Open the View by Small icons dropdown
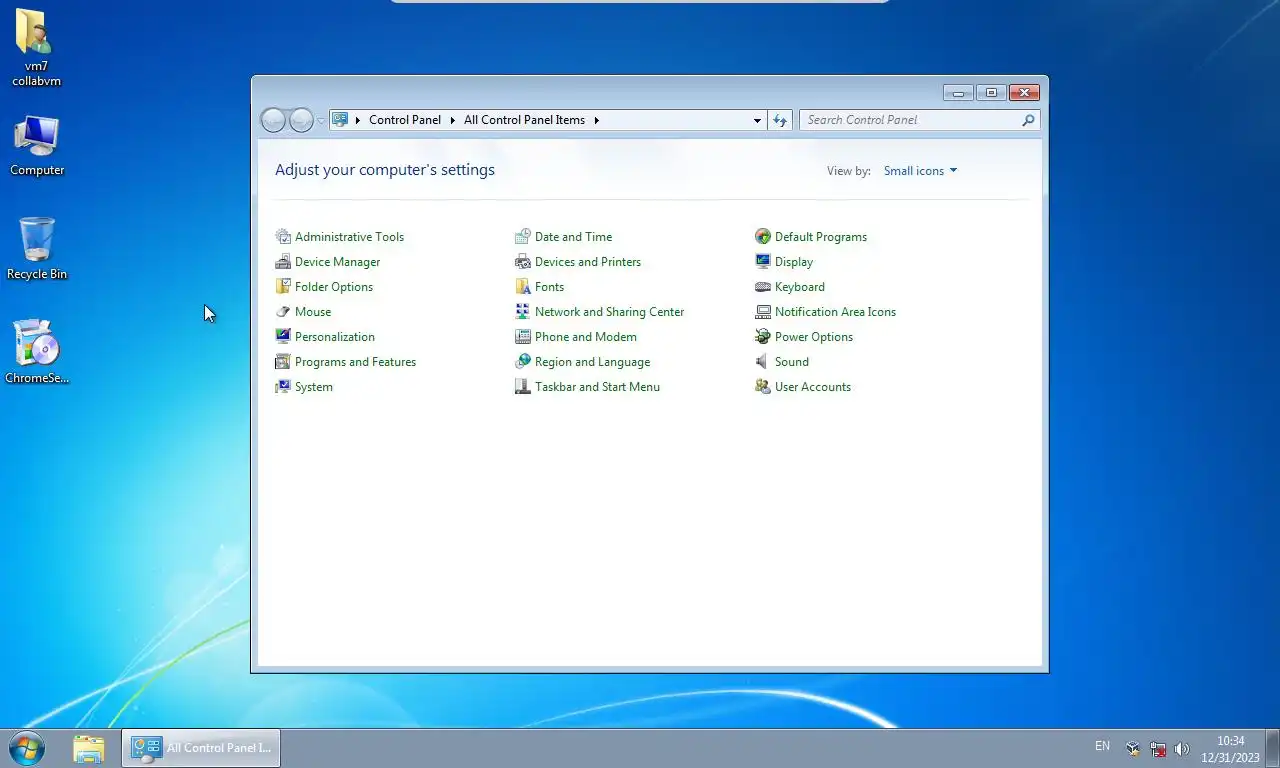This screenshot has width=1280, height=768. point(920,171)
